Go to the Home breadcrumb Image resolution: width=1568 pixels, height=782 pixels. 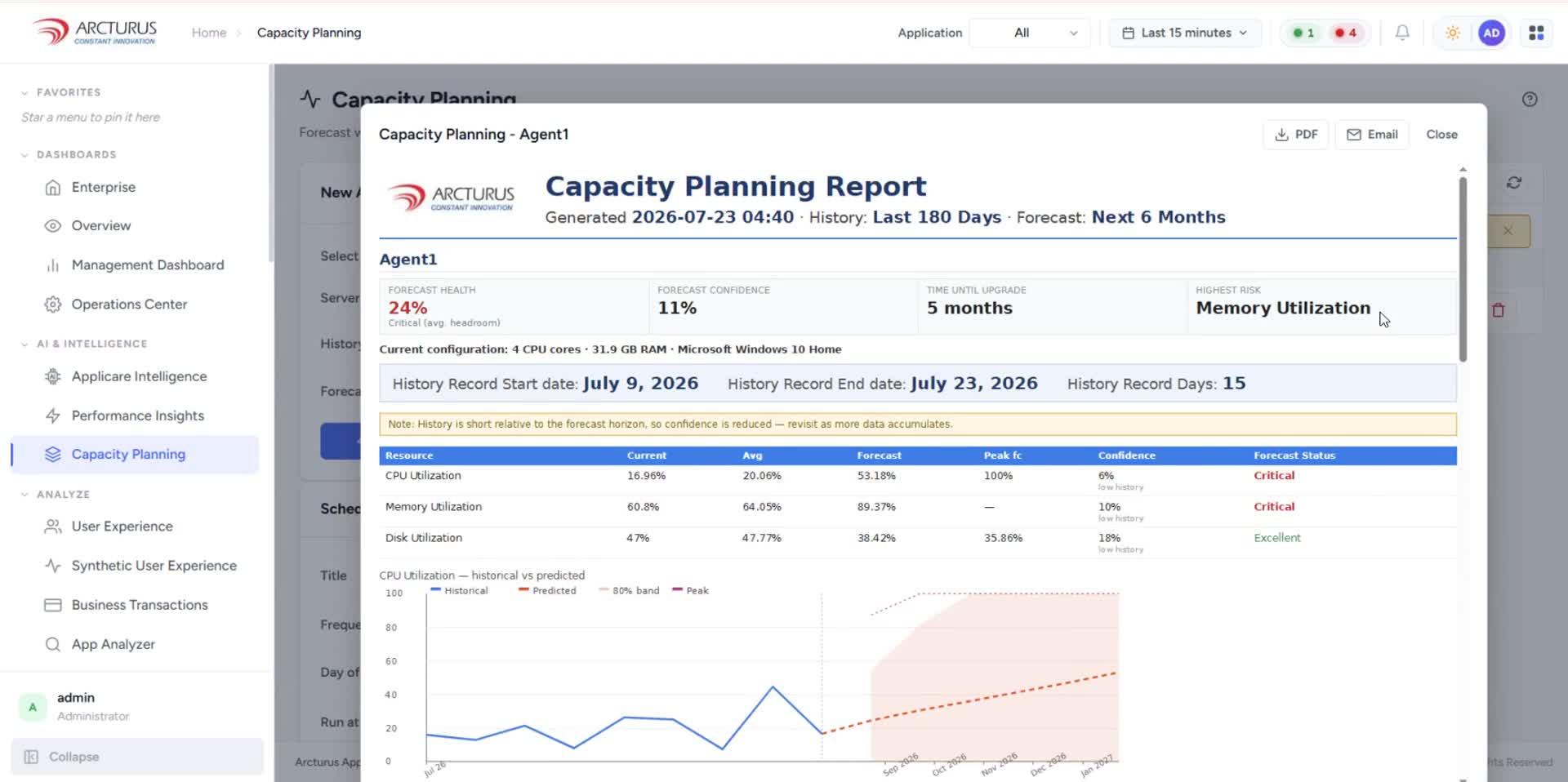[x=209, y=33]
